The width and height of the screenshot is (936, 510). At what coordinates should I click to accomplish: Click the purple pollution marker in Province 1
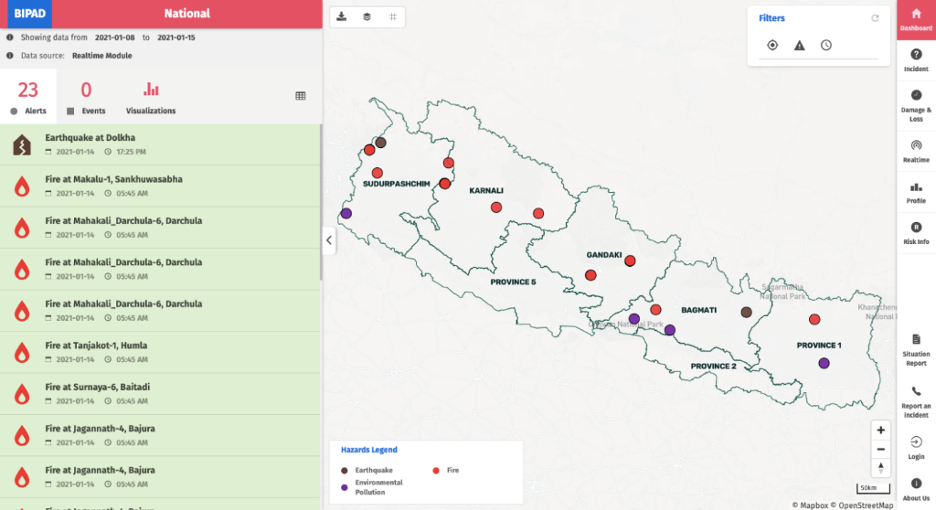(x=824, y=363)
